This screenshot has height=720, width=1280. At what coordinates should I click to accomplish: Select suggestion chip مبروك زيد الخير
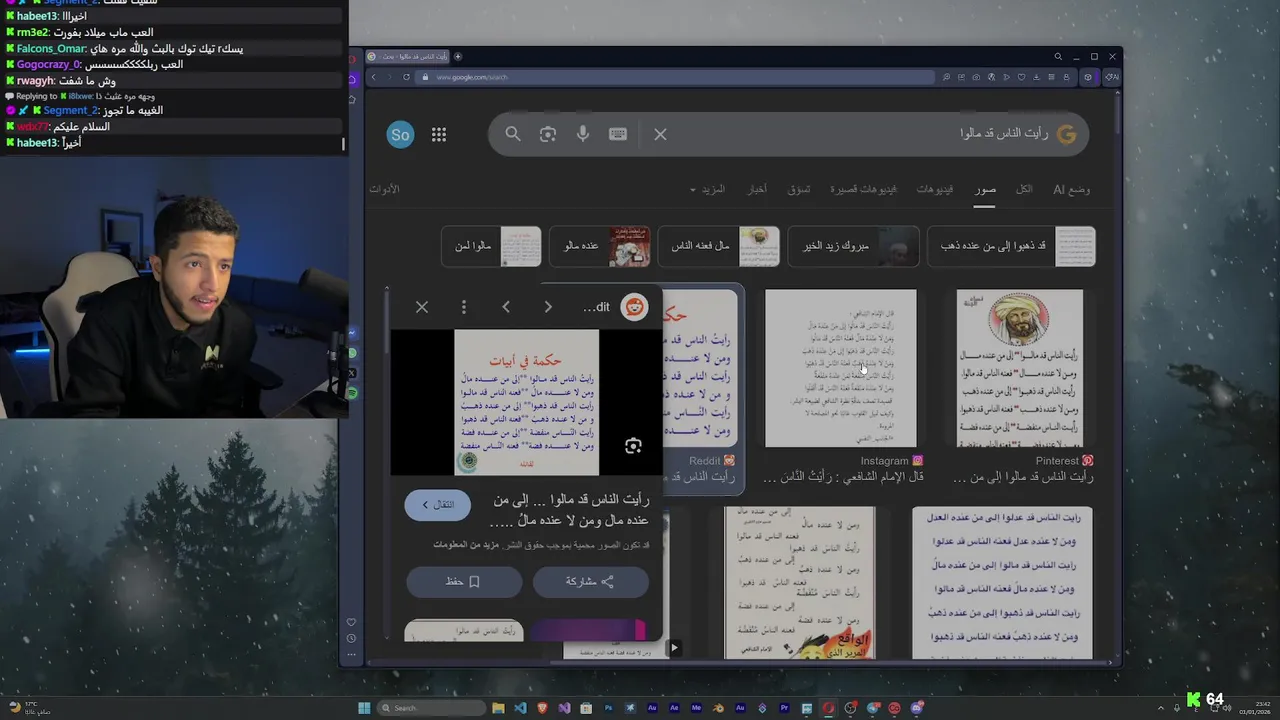pyautogui.click(x=853, y=246)
